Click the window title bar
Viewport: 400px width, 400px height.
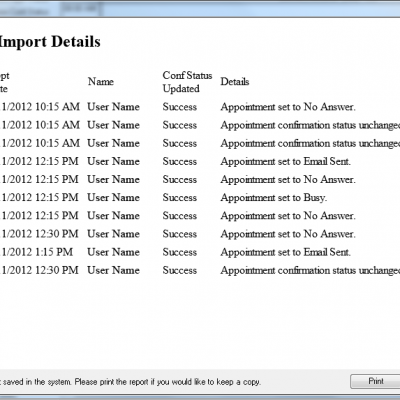point(200,9)
